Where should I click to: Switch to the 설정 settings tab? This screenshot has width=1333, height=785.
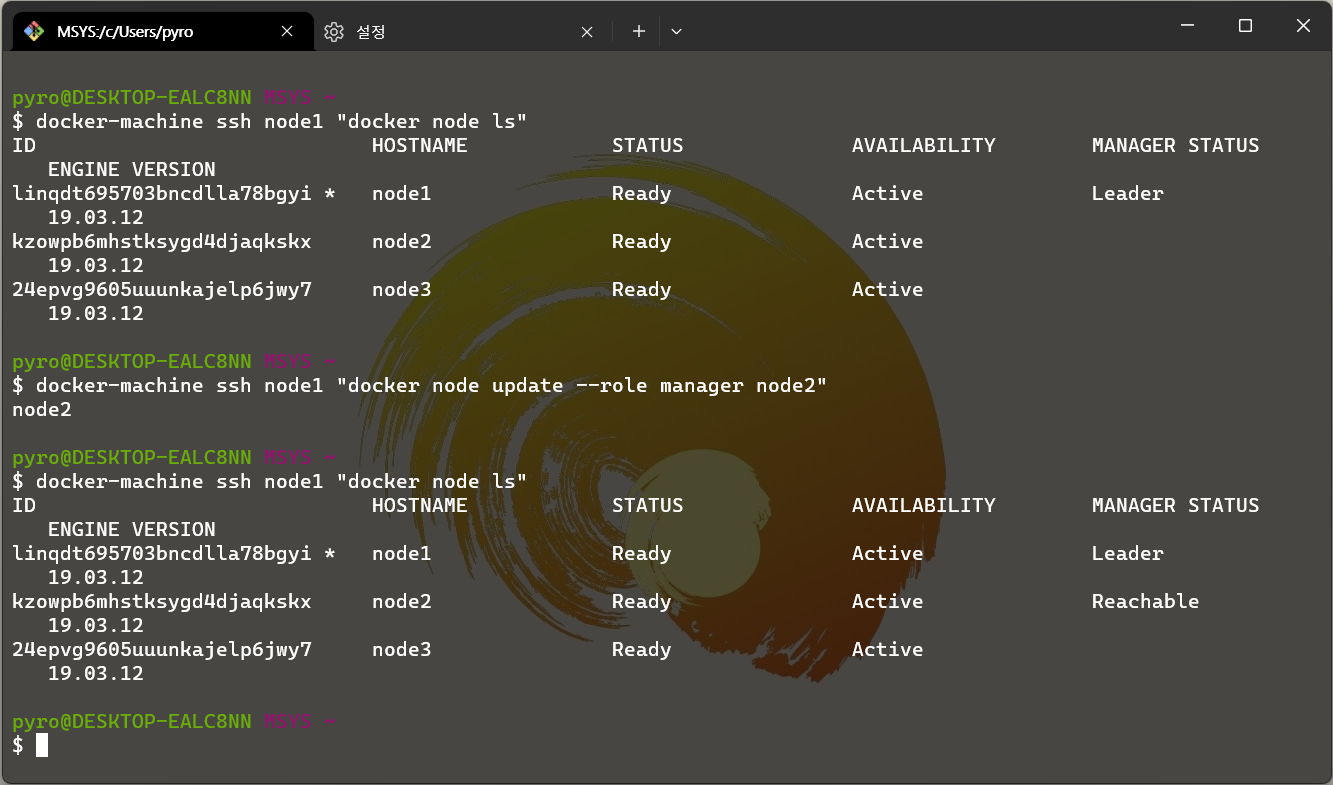click(463, 31)
